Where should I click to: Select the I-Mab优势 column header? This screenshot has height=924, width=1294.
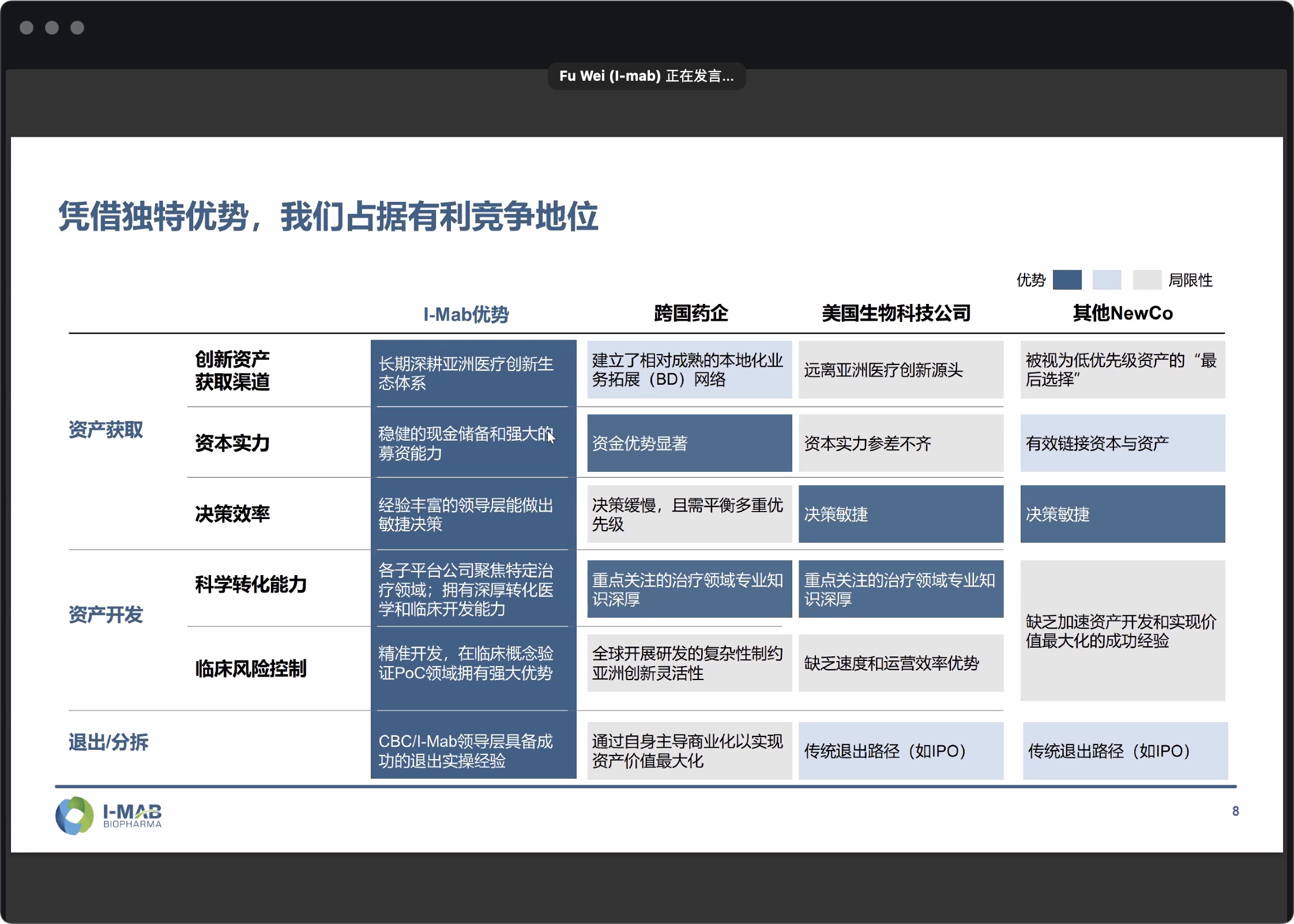[x=466, y=314]
